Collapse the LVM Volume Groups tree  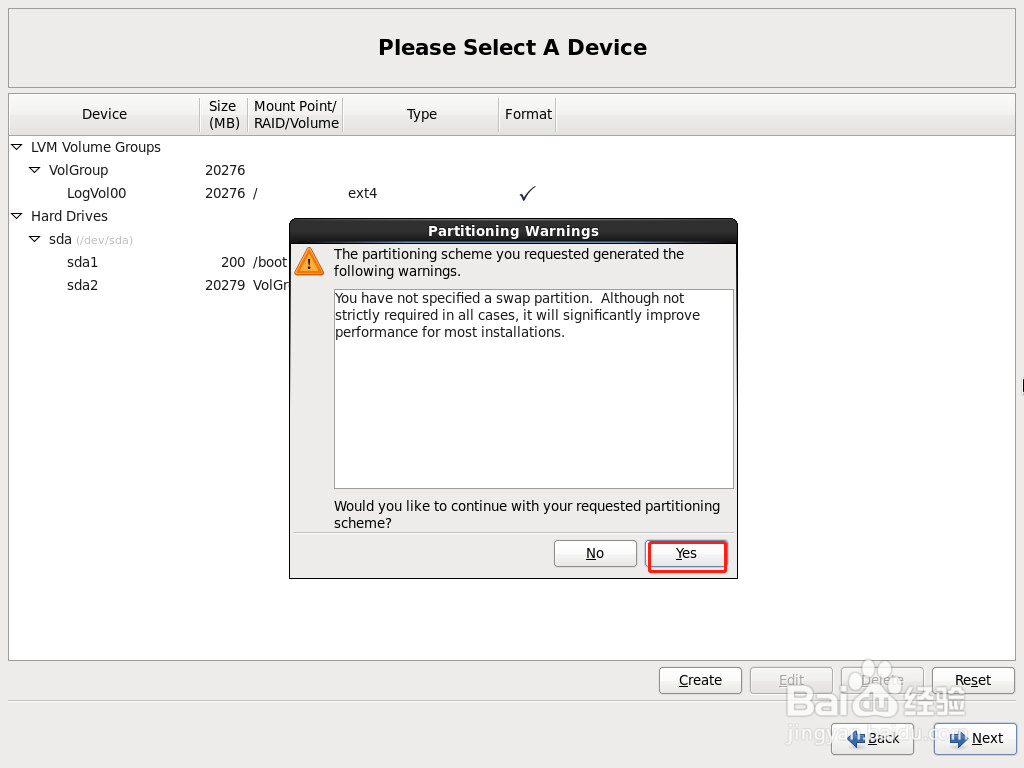tap(17, 147)
